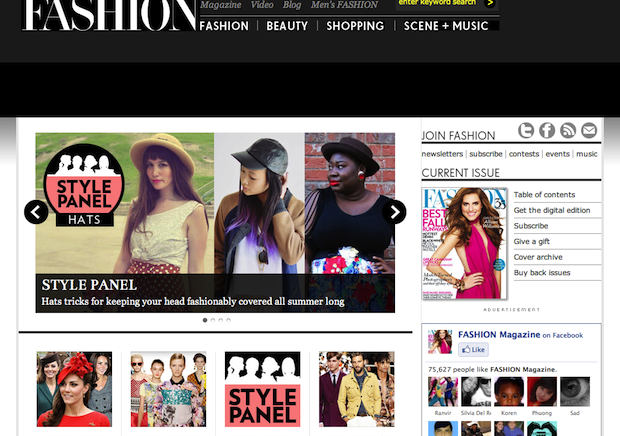
Task: Click Get the digital edition
Action: (x=552, y=210)
